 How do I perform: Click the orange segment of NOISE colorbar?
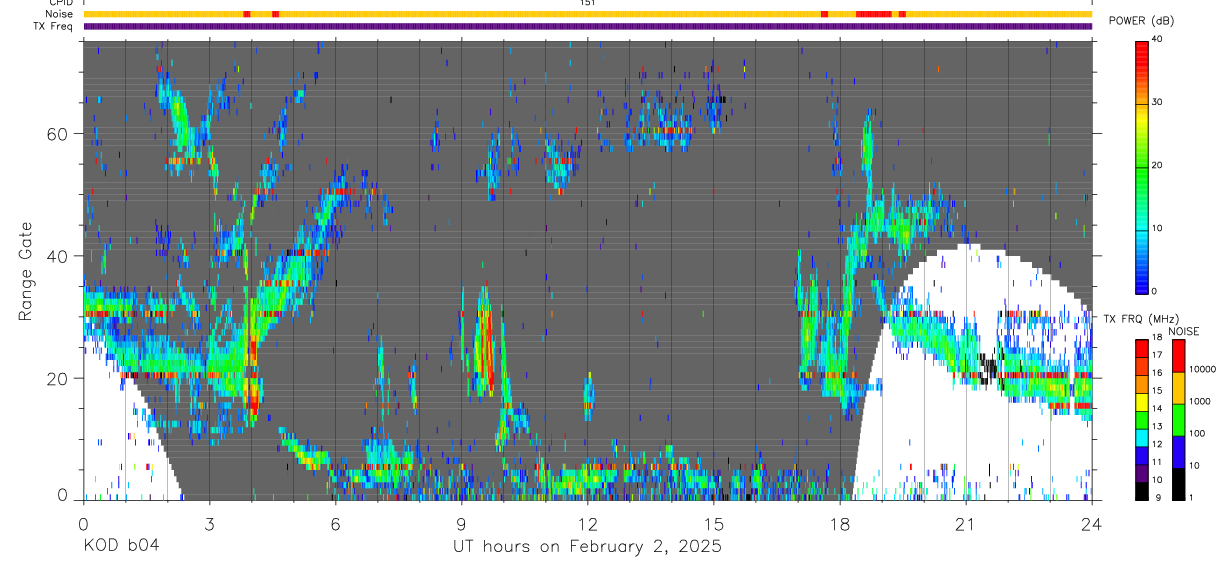1178,388
